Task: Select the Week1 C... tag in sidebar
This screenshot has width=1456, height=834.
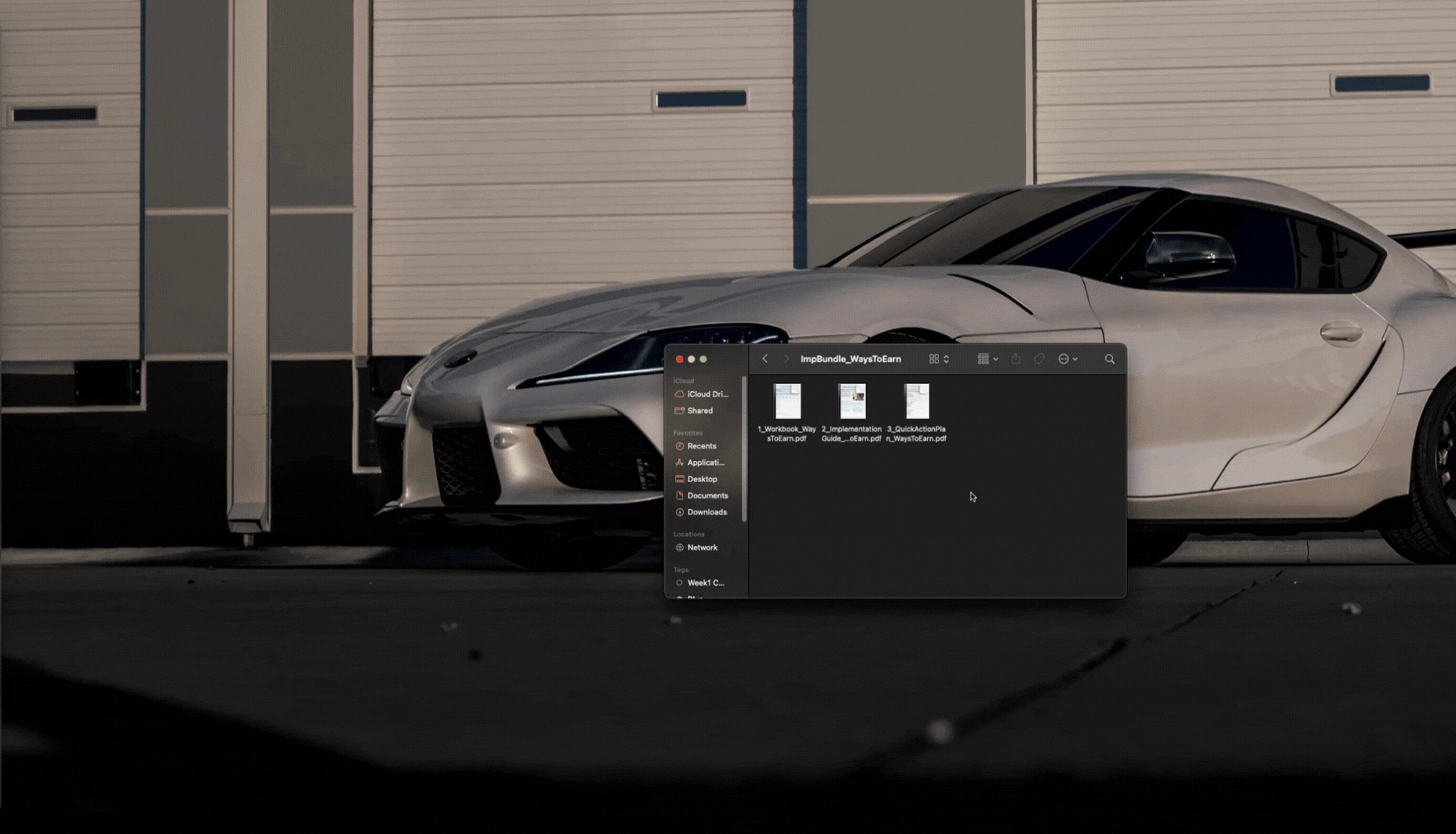Action: pyautogui.click(x=699, y=583)
